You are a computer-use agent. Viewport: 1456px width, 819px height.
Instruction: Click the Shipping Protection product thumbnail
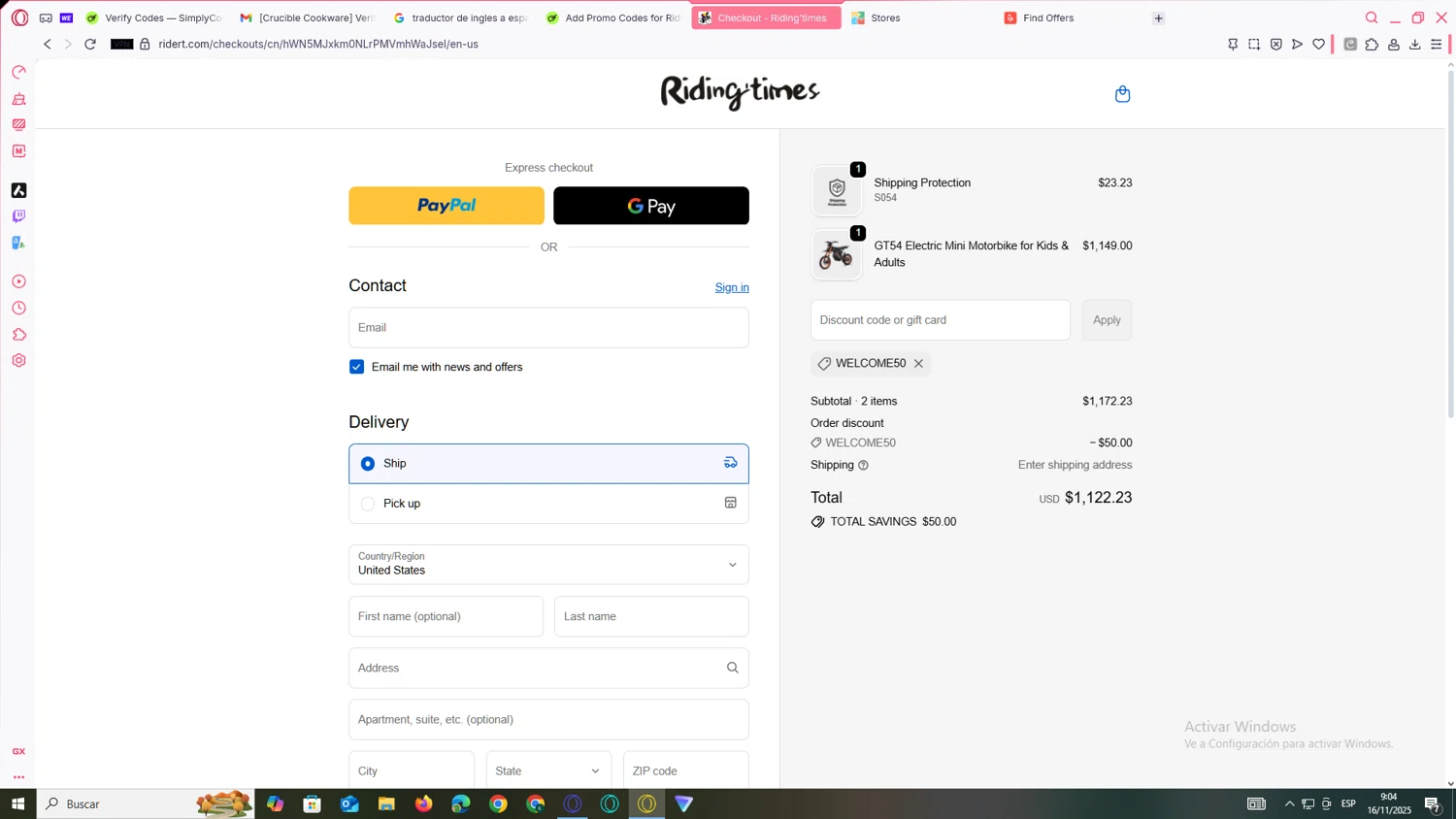tap(836, 191)
